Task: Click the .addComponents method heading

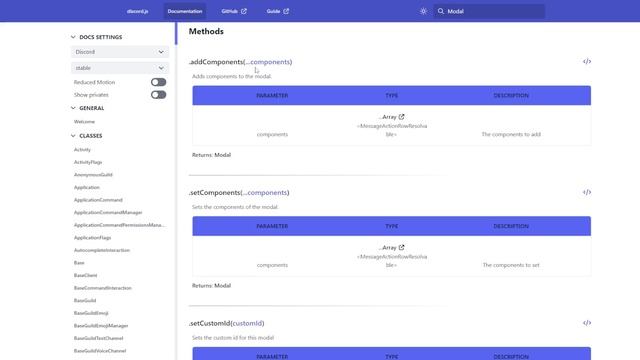Action: (x=240, y=62)
